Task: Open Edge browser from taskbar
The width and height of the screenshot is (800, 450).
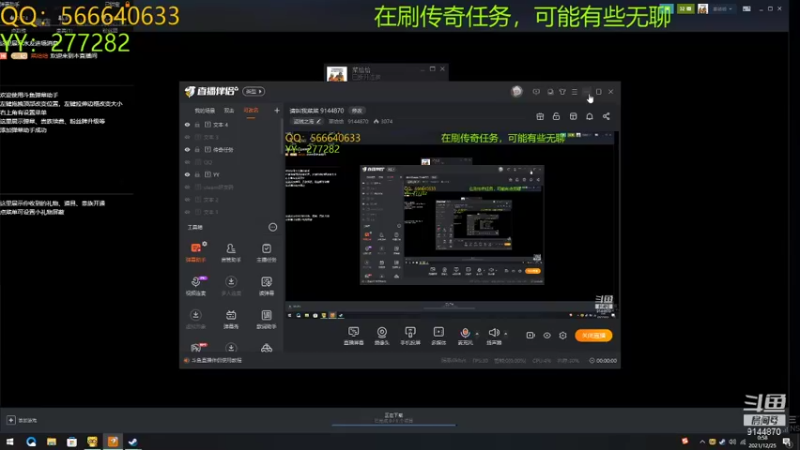Action: click(31, 441)
